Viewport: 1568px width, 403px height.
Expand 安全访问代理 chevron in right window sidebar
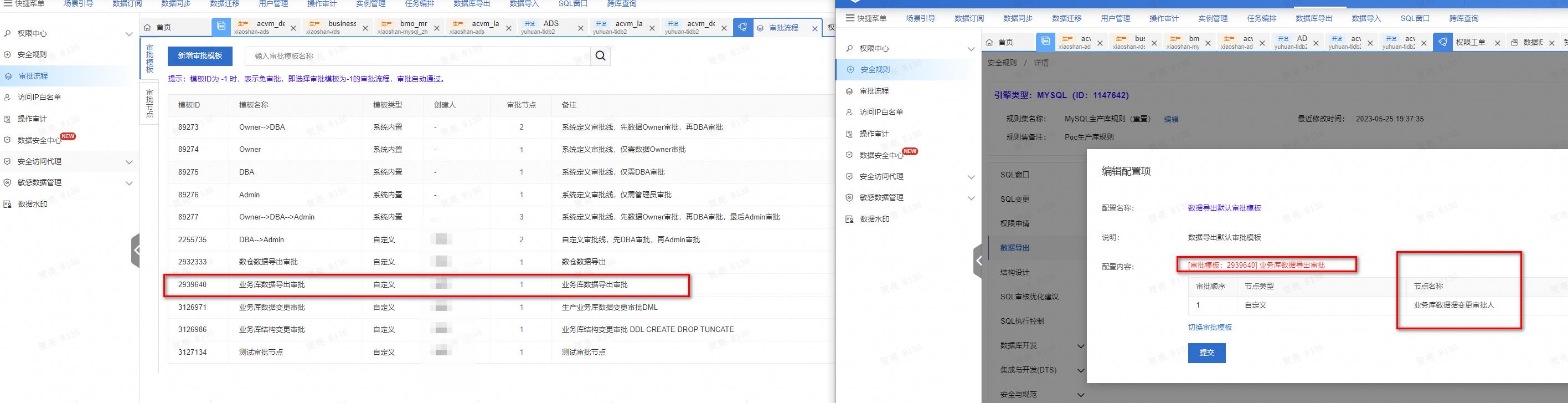[971, 177]
